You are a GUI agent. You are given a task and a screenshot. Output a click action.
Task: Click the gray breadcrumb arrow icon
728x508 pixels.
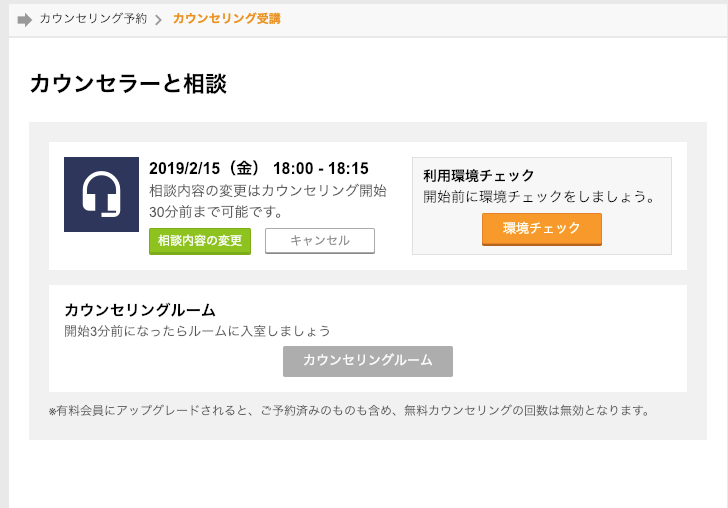[x=25, y=19]
